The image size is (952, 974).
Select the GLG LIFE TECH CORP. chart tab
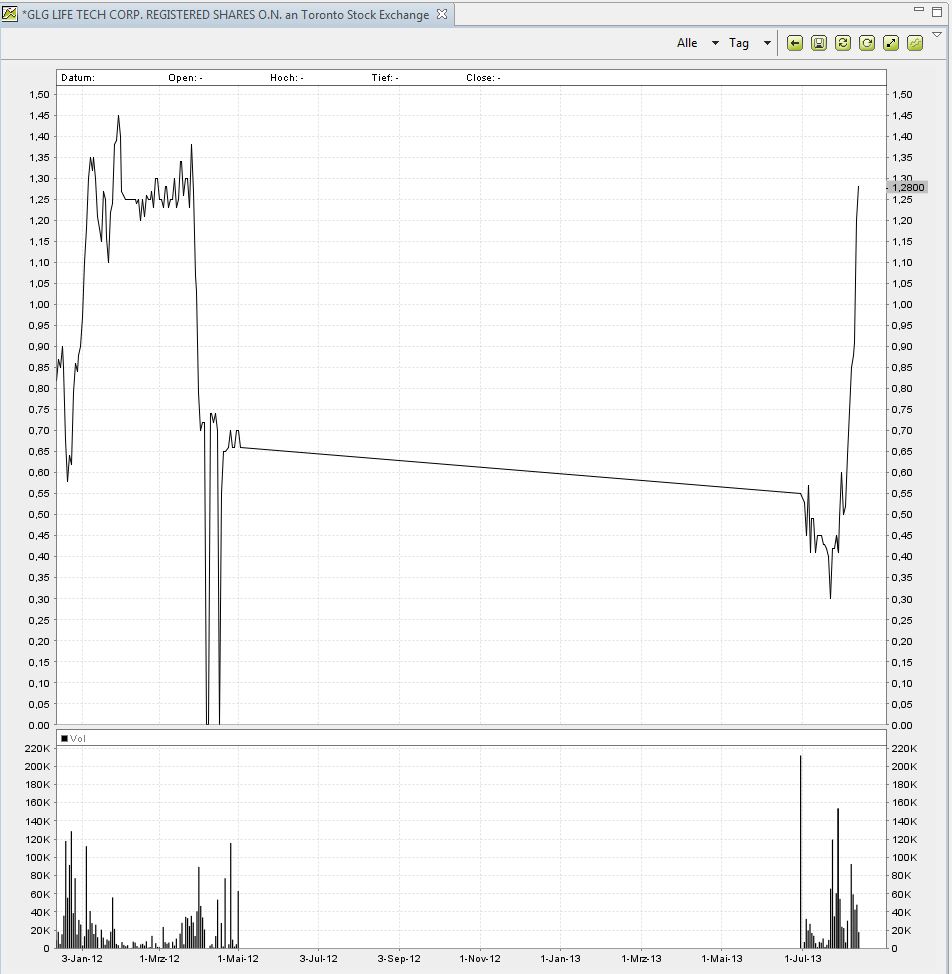225,14
